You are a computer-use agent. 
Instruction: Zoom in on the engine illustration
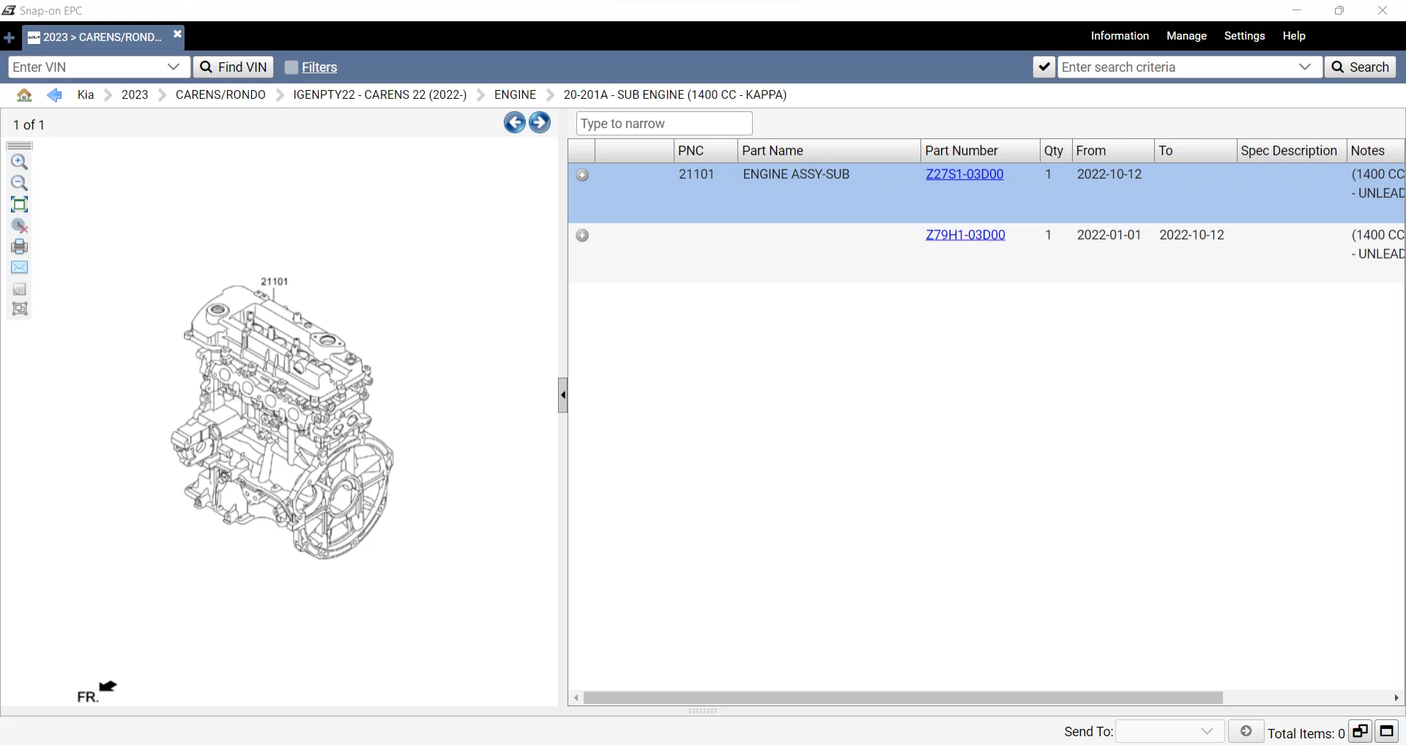pos(19,162)
